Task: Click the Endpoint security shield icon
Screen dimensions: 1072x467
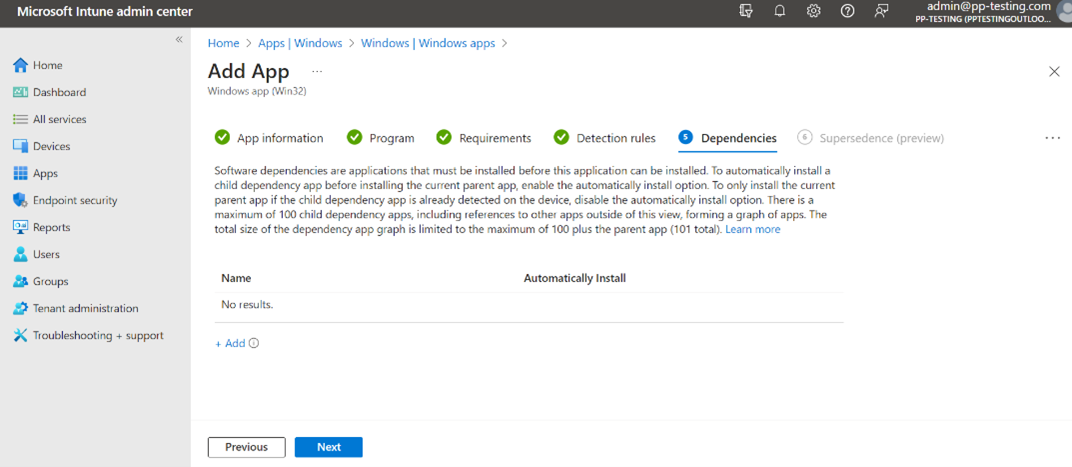Action: coord(20,200)
